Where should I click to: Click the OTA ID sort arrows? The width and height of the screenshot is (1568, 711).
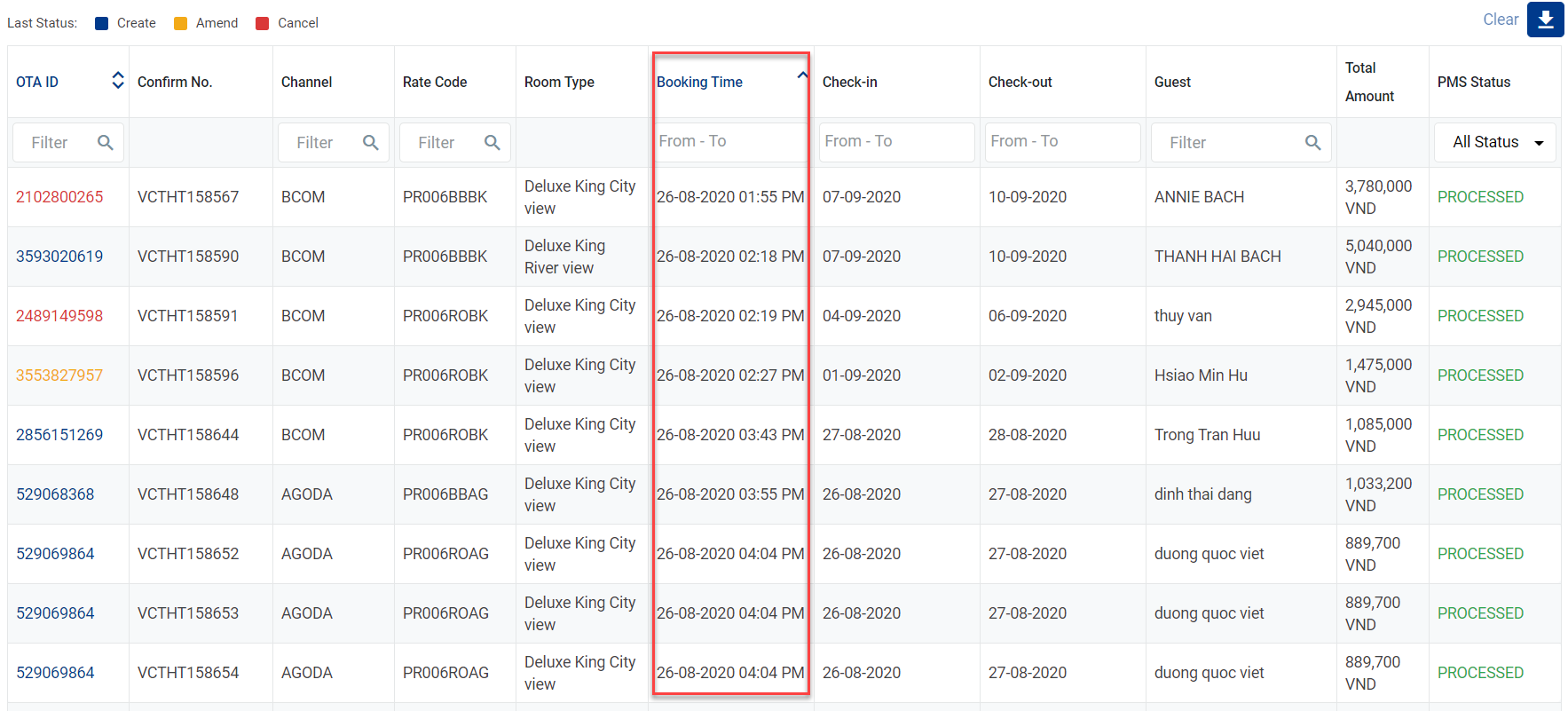point(117,81)
